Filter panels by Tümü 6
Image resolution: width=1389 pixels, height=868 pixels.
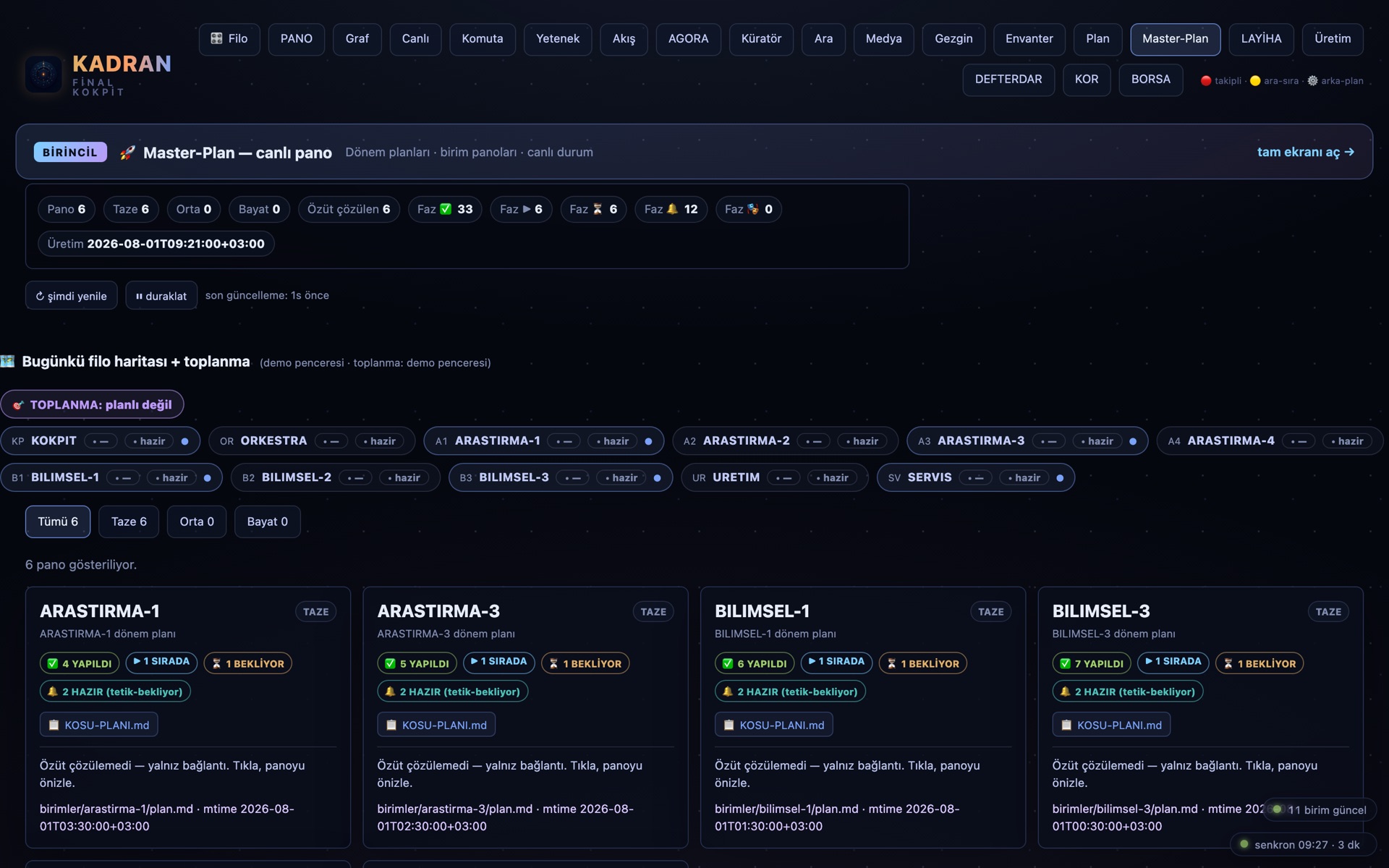tap(58, 522)
